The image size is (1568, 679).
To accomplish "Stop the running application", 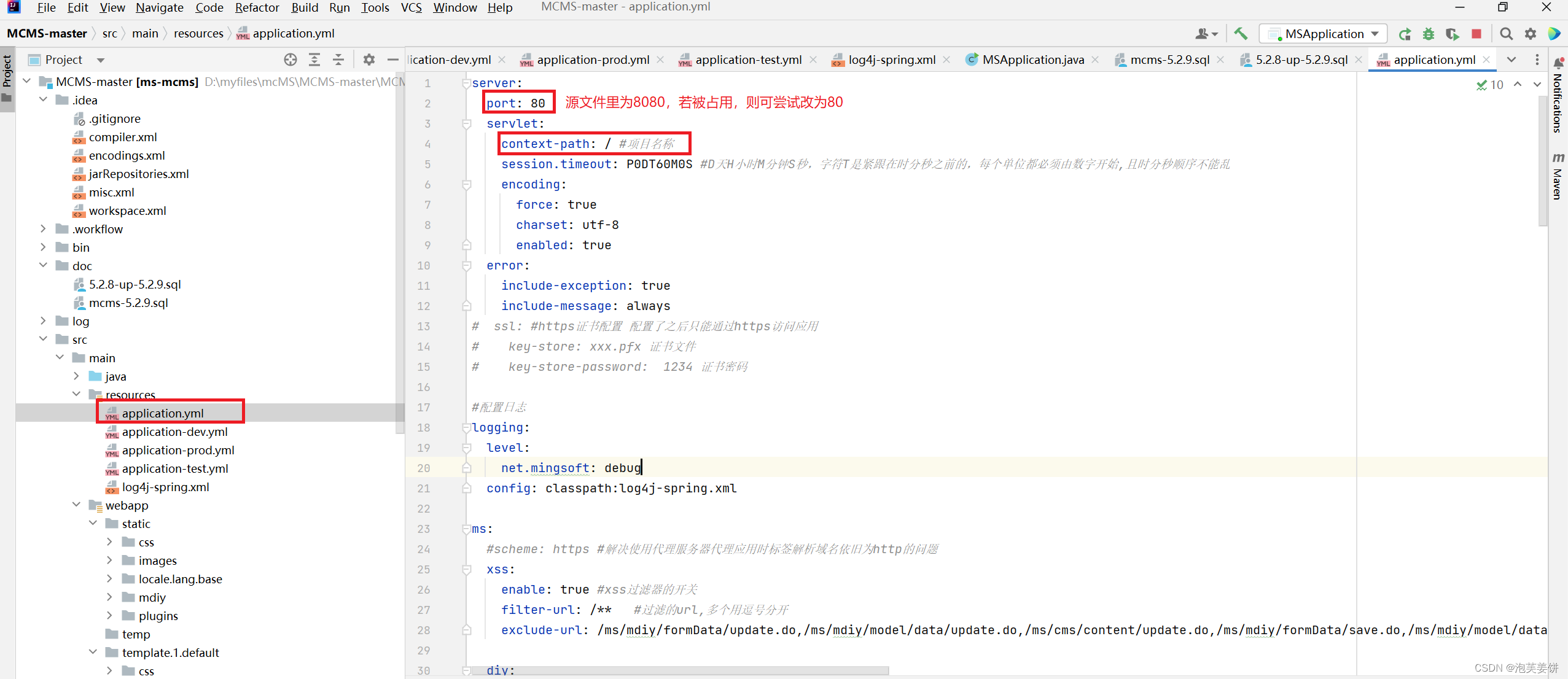I will 1477,34.
